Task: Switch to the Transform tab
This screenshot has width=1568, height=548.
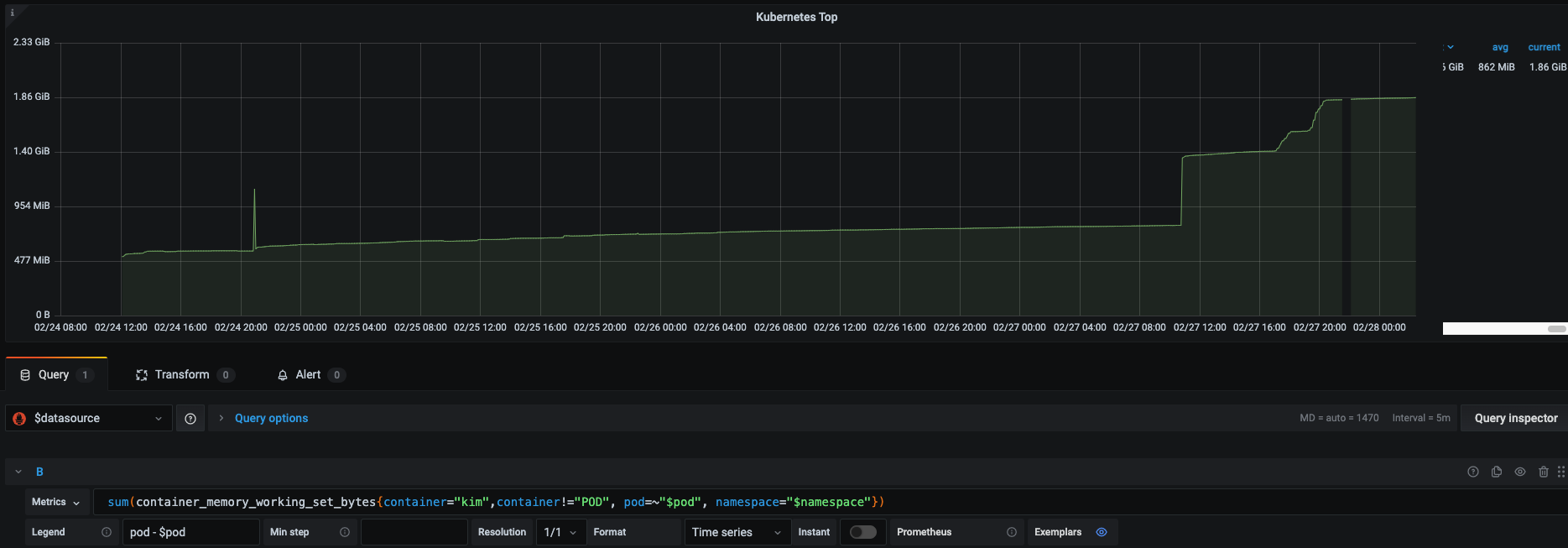Action: point(182,375)
